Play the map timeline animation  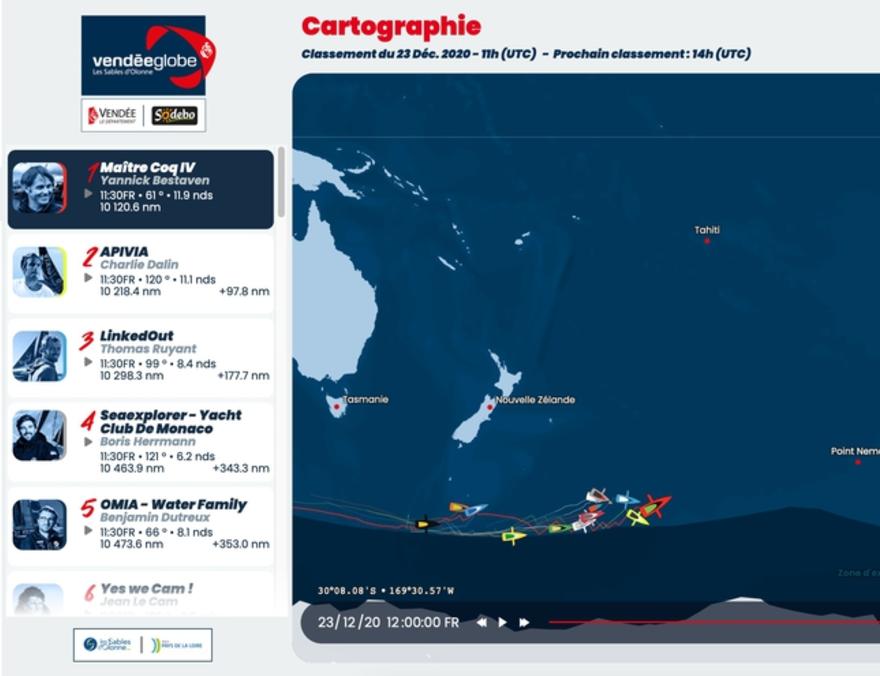503,622
